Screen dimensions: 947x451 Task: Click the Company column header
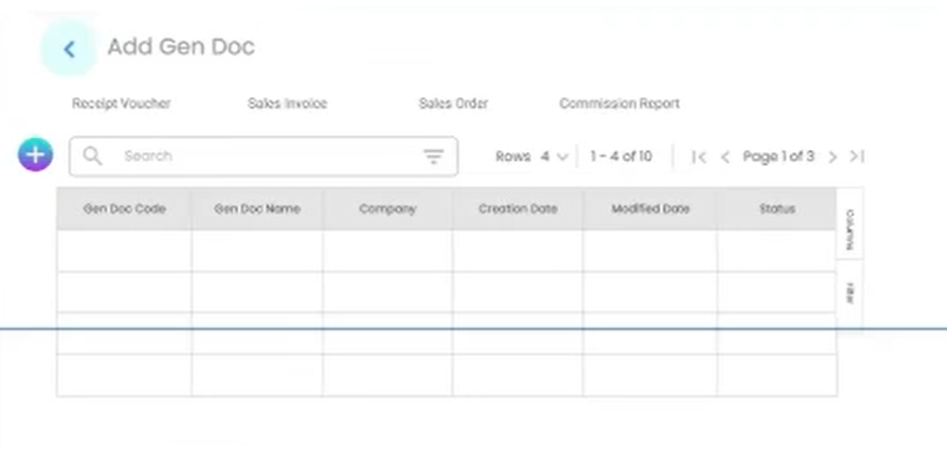[387, 209]
